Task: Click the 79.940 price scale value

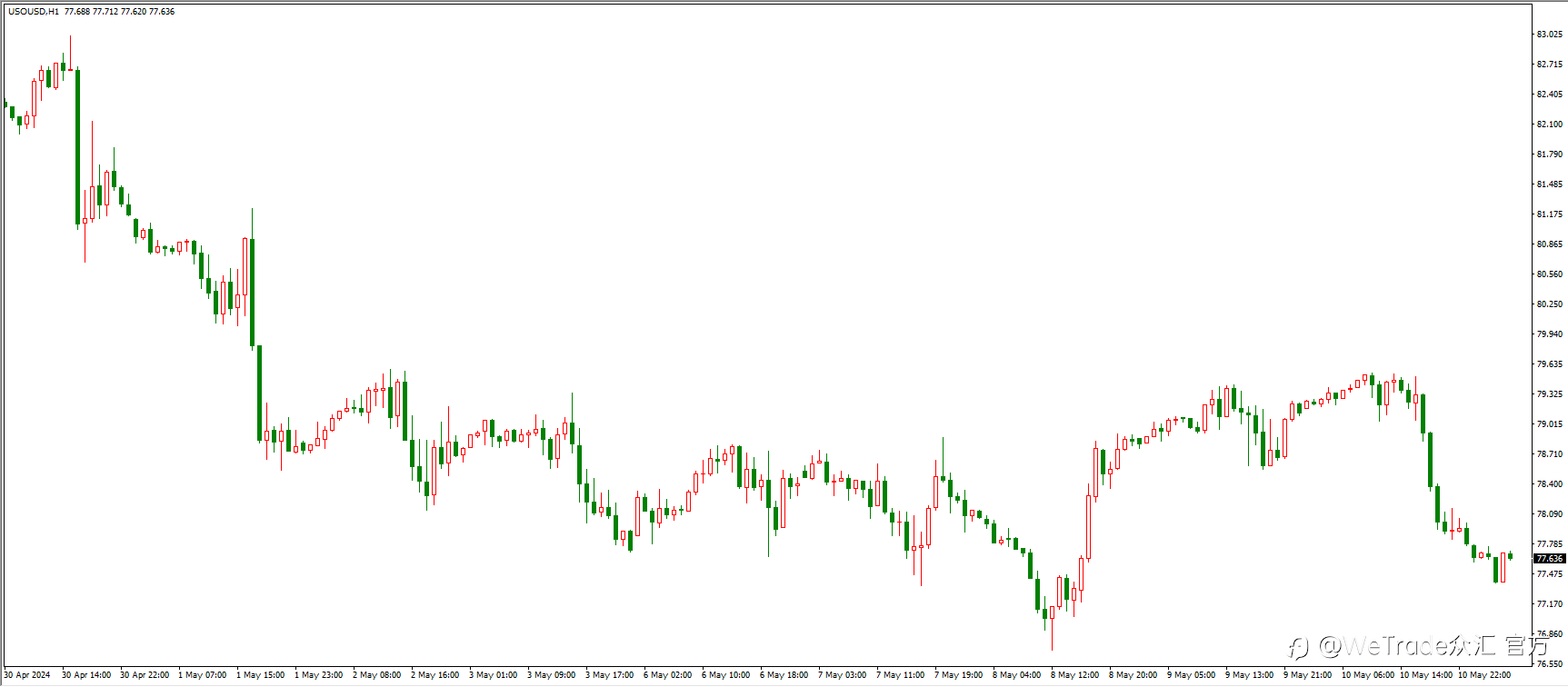Action: point(1550,334)
